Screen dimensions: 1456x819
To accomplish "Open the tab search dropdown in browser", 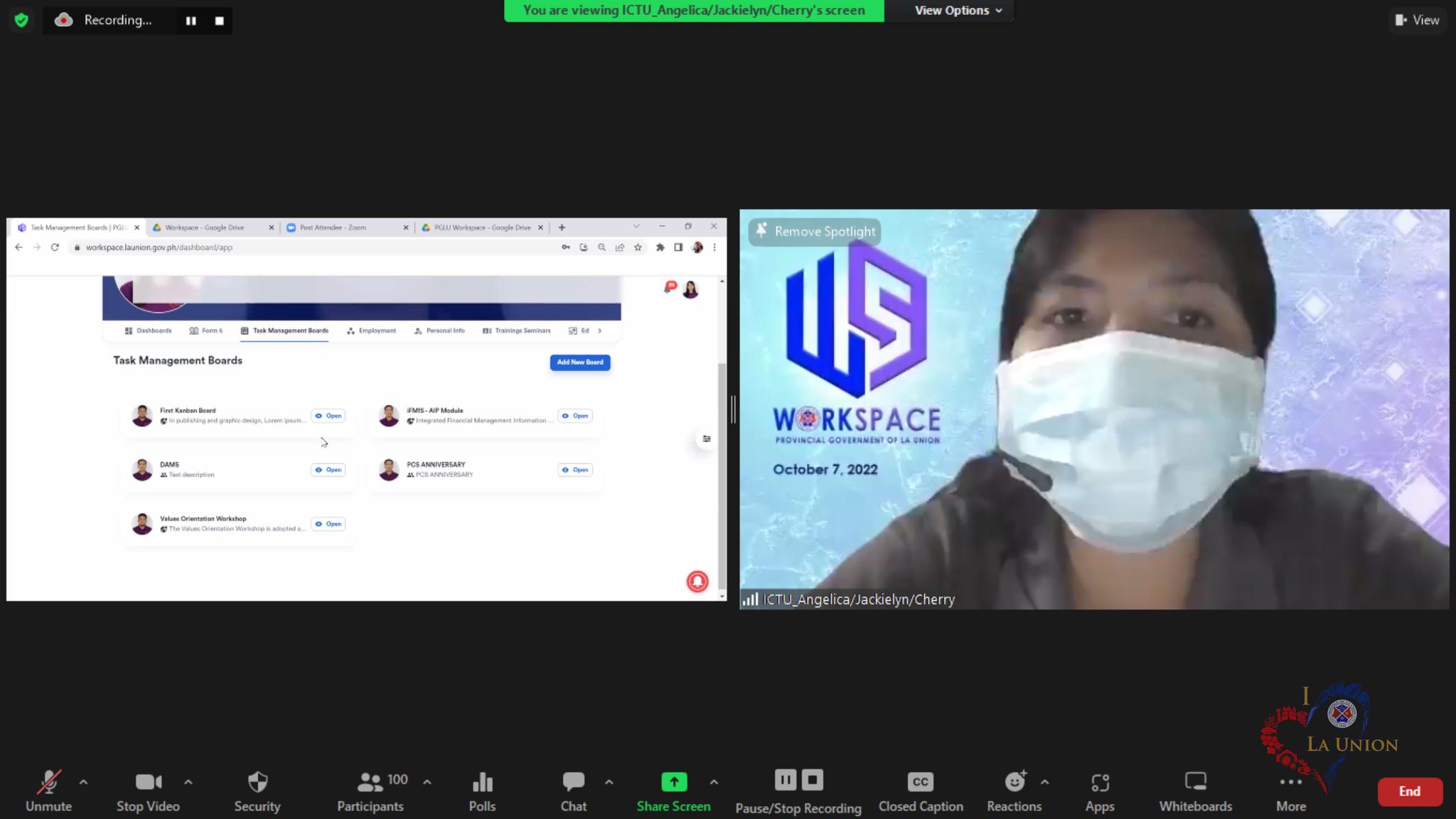I will click(x=636, y=226).
